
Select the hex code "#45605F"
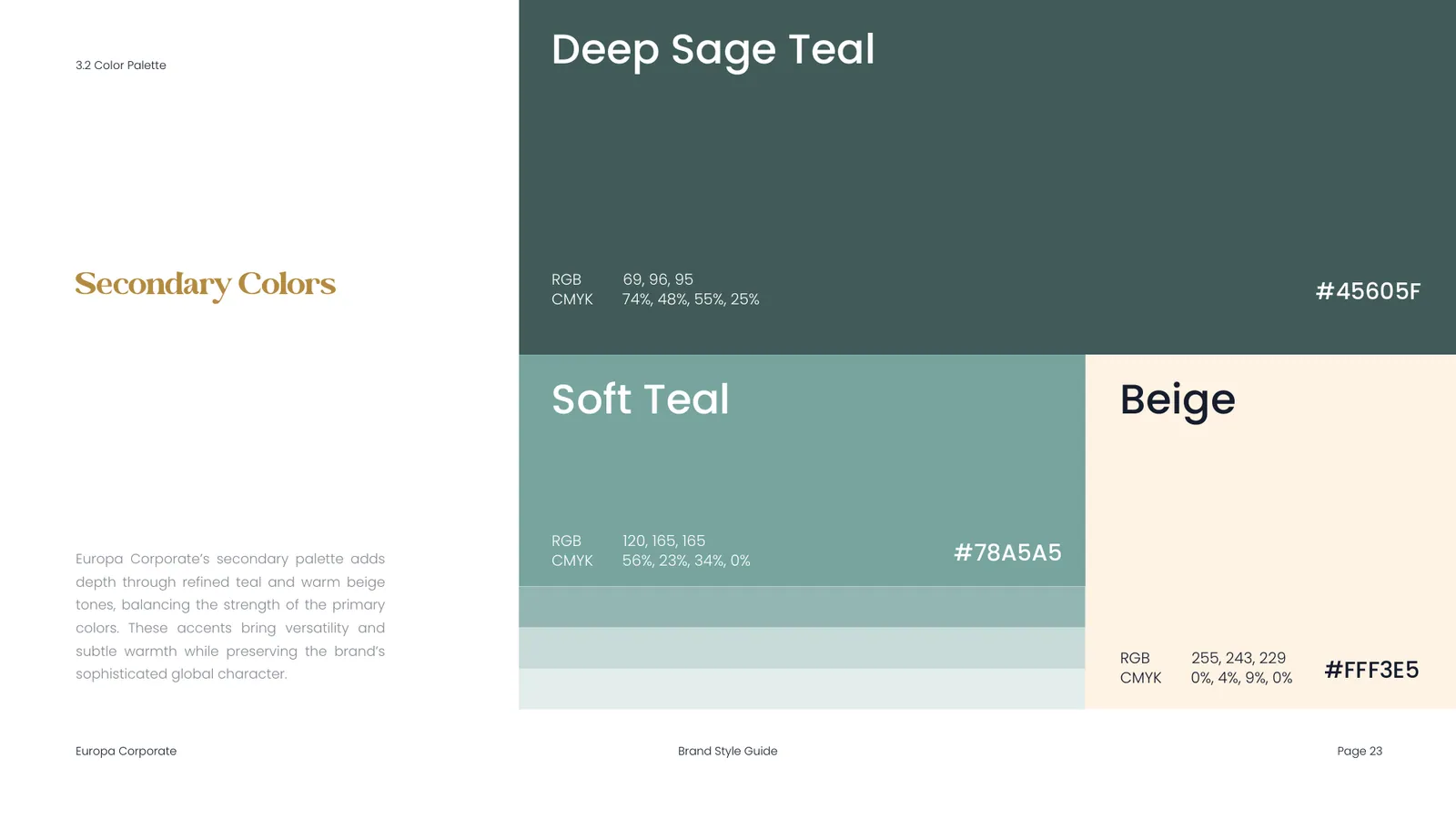[1368, 291]
